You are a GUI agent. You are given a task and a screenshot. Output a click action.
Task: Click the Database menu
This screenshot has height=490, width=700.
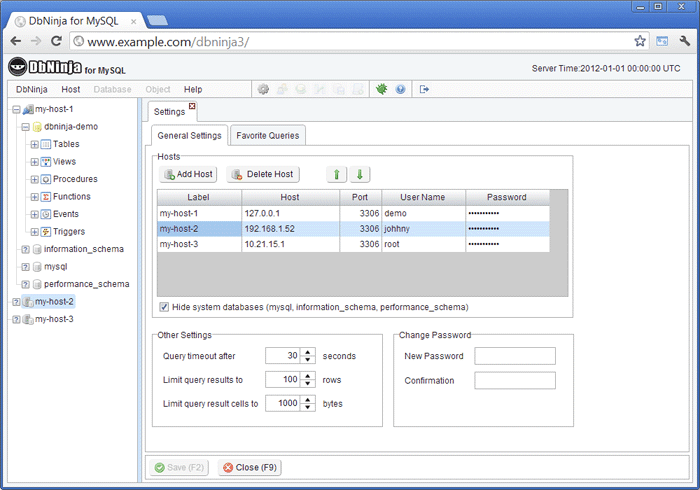pyautogui.click(x=112, y=89)
